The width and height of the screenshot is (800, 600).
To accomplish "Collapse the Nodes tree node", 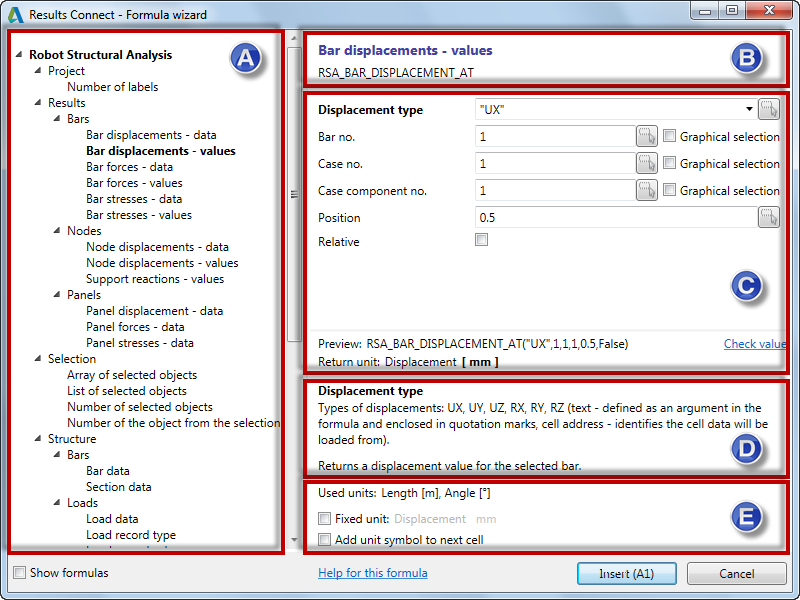I will (x=57, y=230).
